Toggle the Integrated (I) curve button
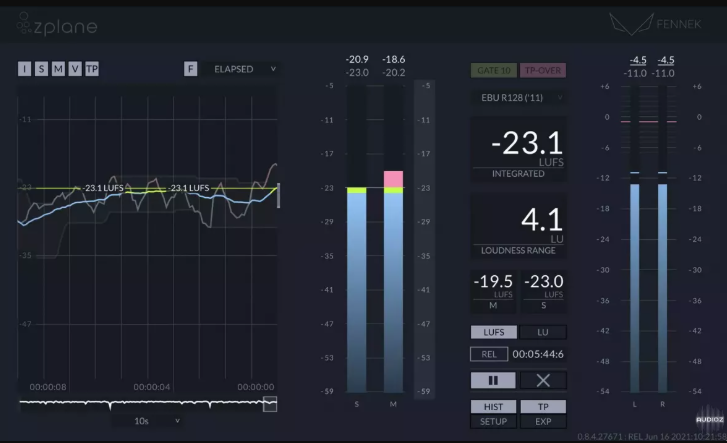The height and width of the screenshot is (443, 727). [x=25, y=69]
